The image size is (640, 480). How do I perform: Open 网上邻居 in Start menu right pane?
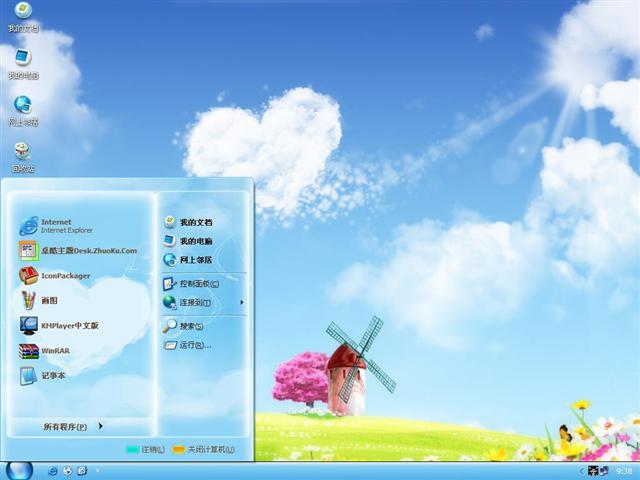pyautogui.click(x=188, y=260)
